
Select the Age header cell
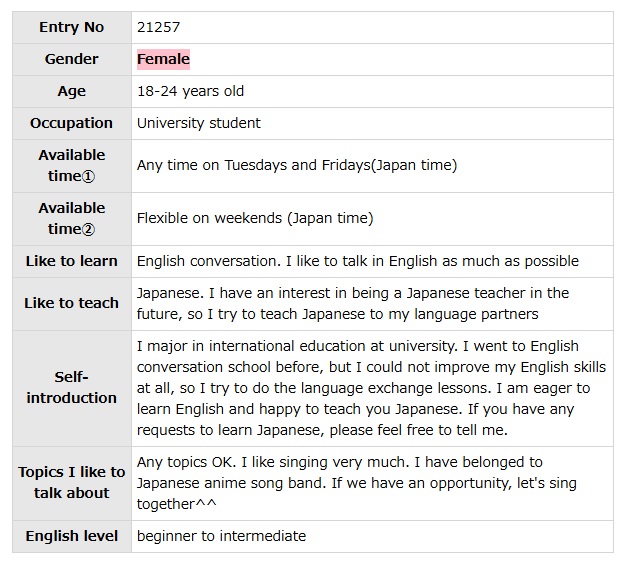72,91
